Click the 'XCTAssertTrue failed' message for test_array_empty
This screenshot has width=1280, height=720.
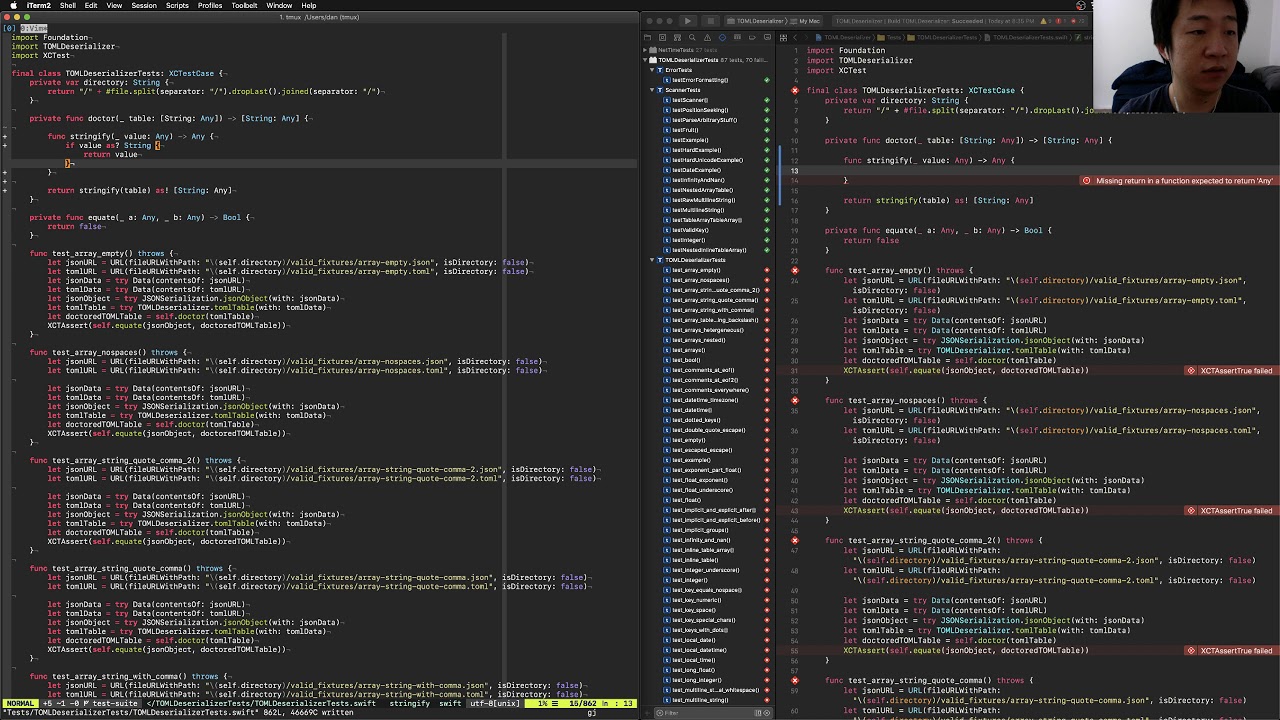(1230, 371)
